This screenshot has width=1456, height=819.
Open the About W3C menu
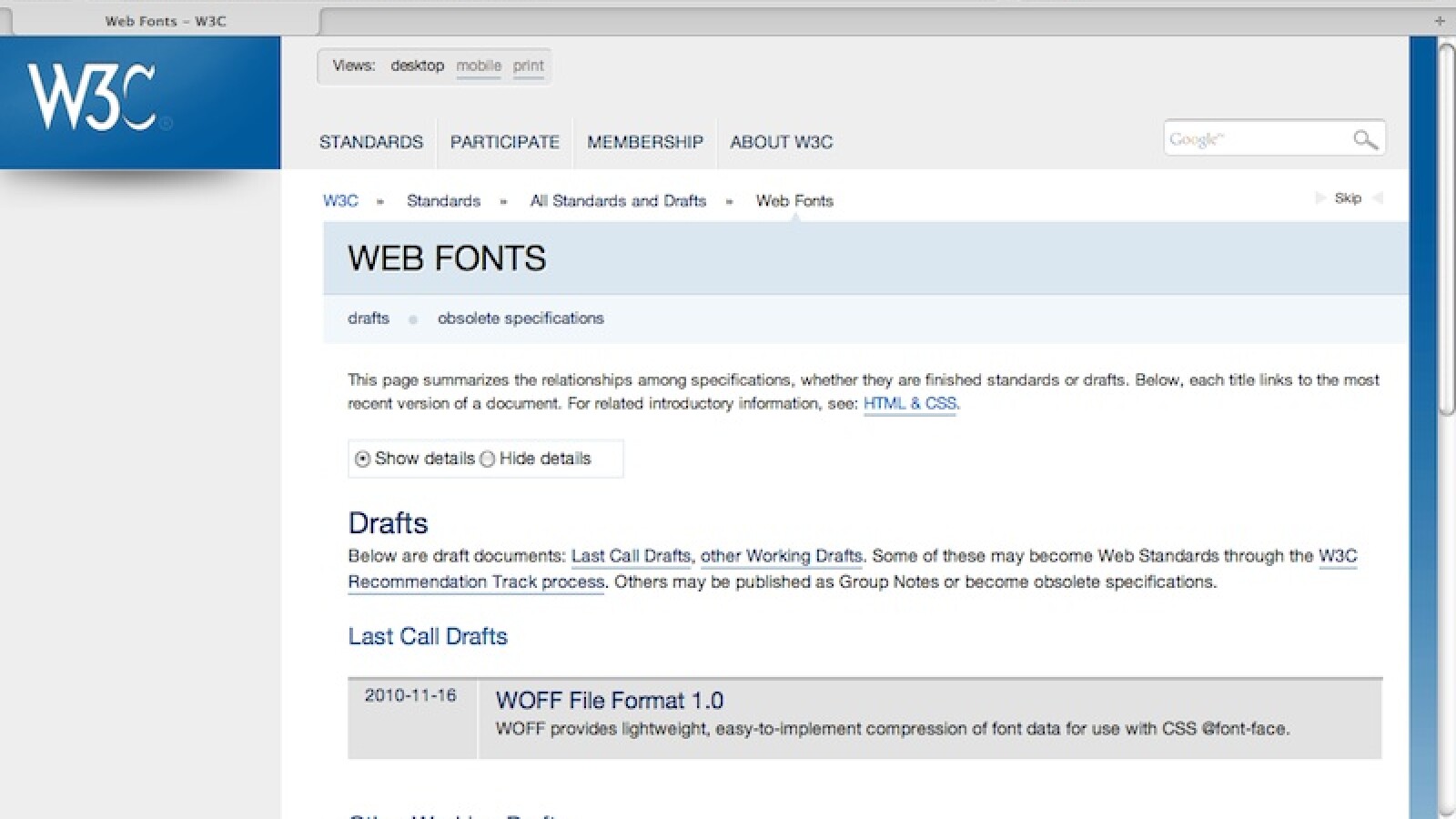pyautogui.click(x=781, y=142)
